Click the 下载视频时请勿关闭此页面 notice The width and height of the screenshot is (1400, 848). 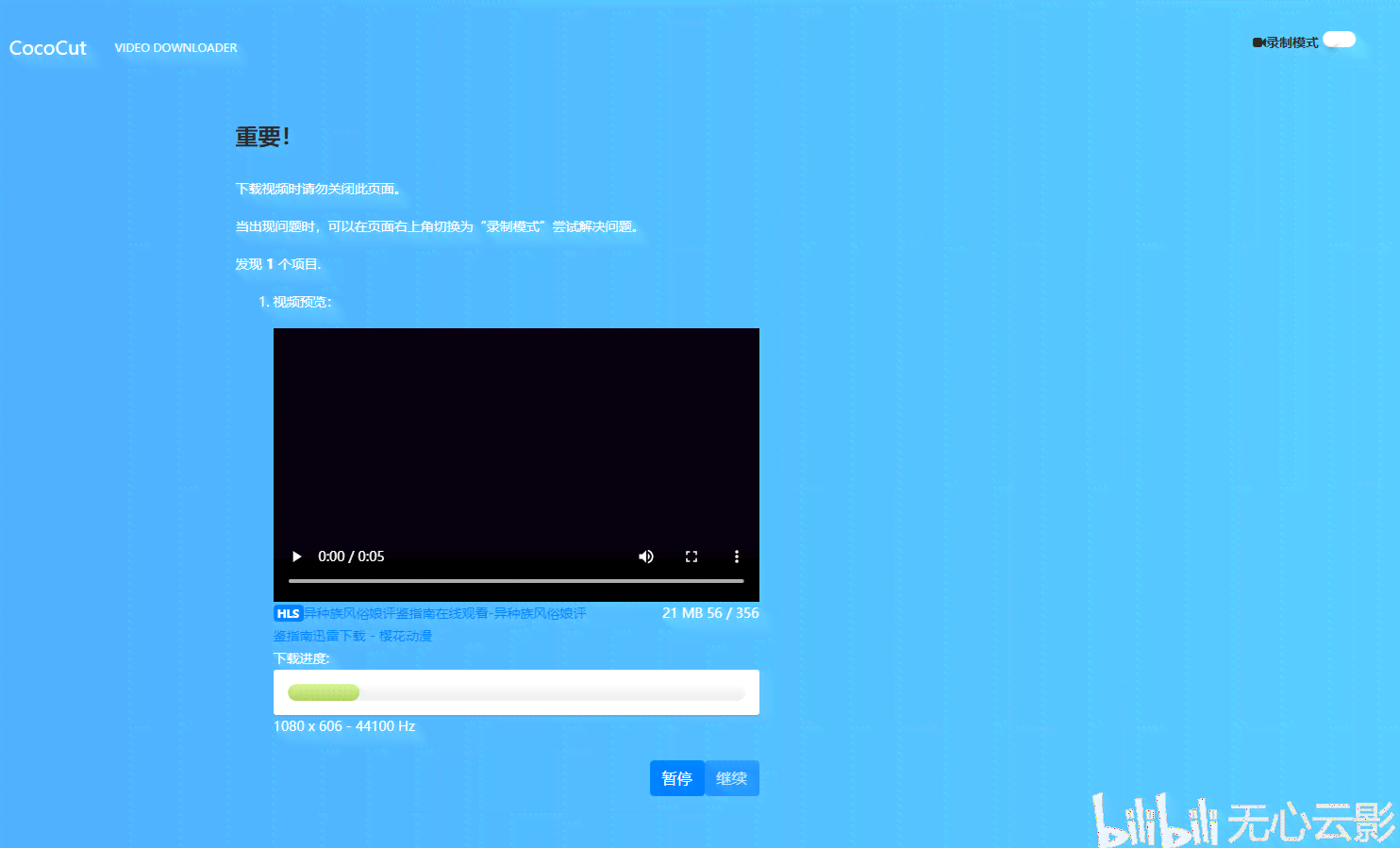coord(318,189)
